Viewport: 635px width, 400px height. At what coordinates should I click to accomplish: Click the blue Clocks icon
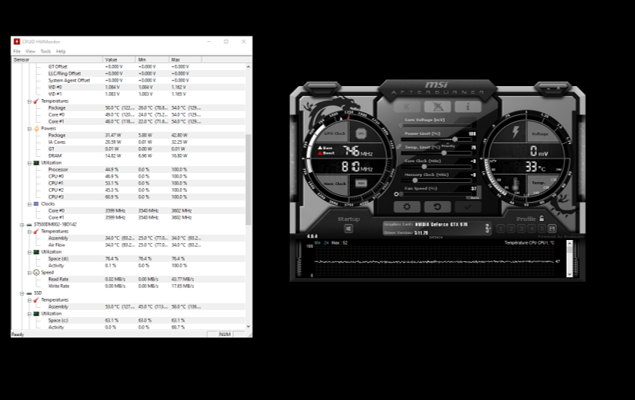point(36,204)
